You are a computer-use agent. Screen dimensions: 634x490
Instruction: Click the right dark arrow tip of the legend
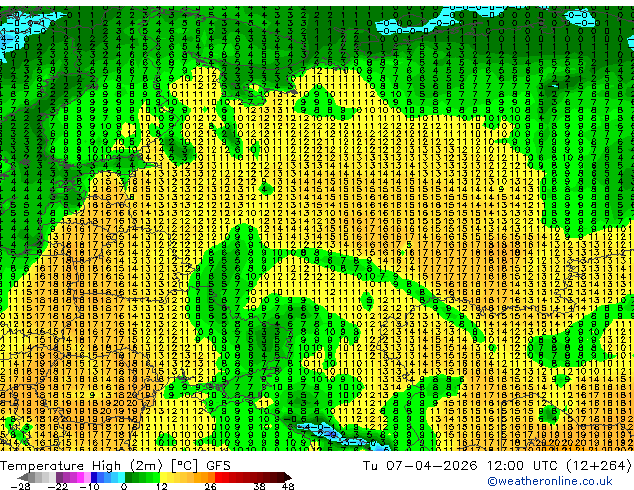pyautogui.click(x=288, y=477)
